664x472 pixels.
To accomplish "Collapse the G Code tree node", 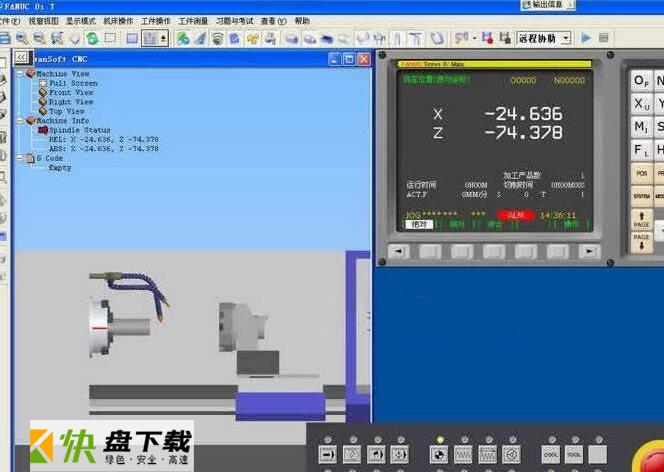I will [20, 158].
